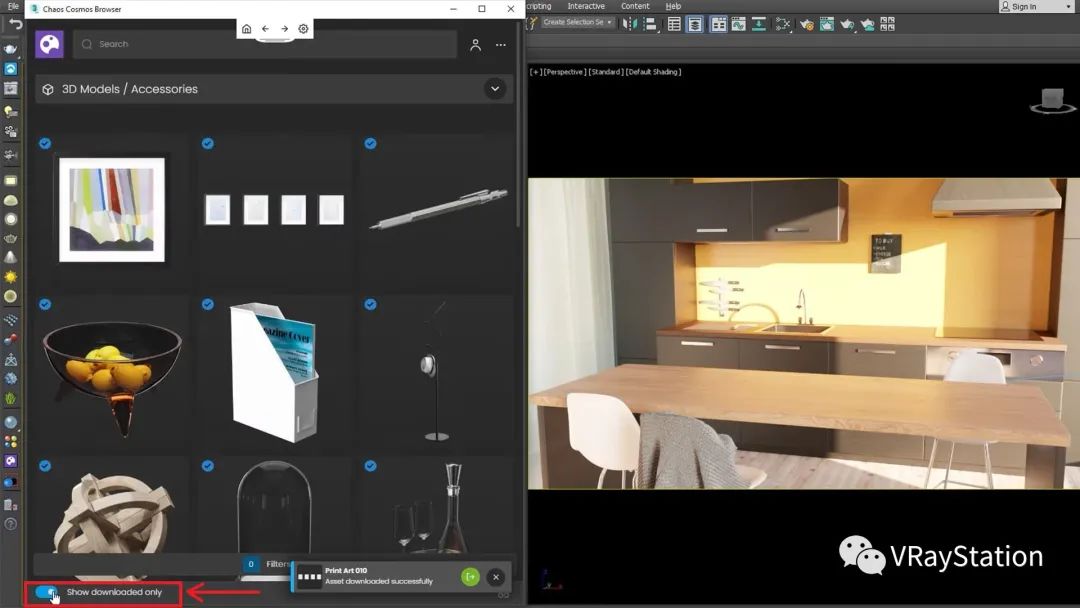The width and height of the screenshot is (1080, 608).
Task: Click the V-Ray sphere light icon
Action: click(10, 220)
